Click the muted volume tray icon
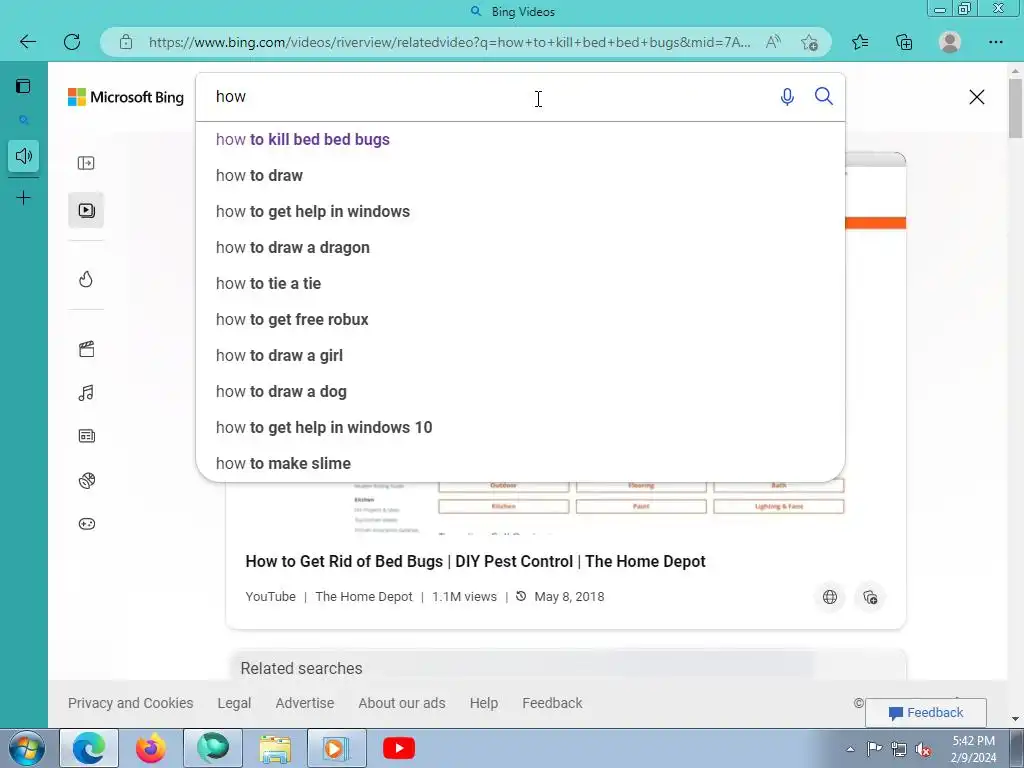1024x768 pixels. coord(923,750)
